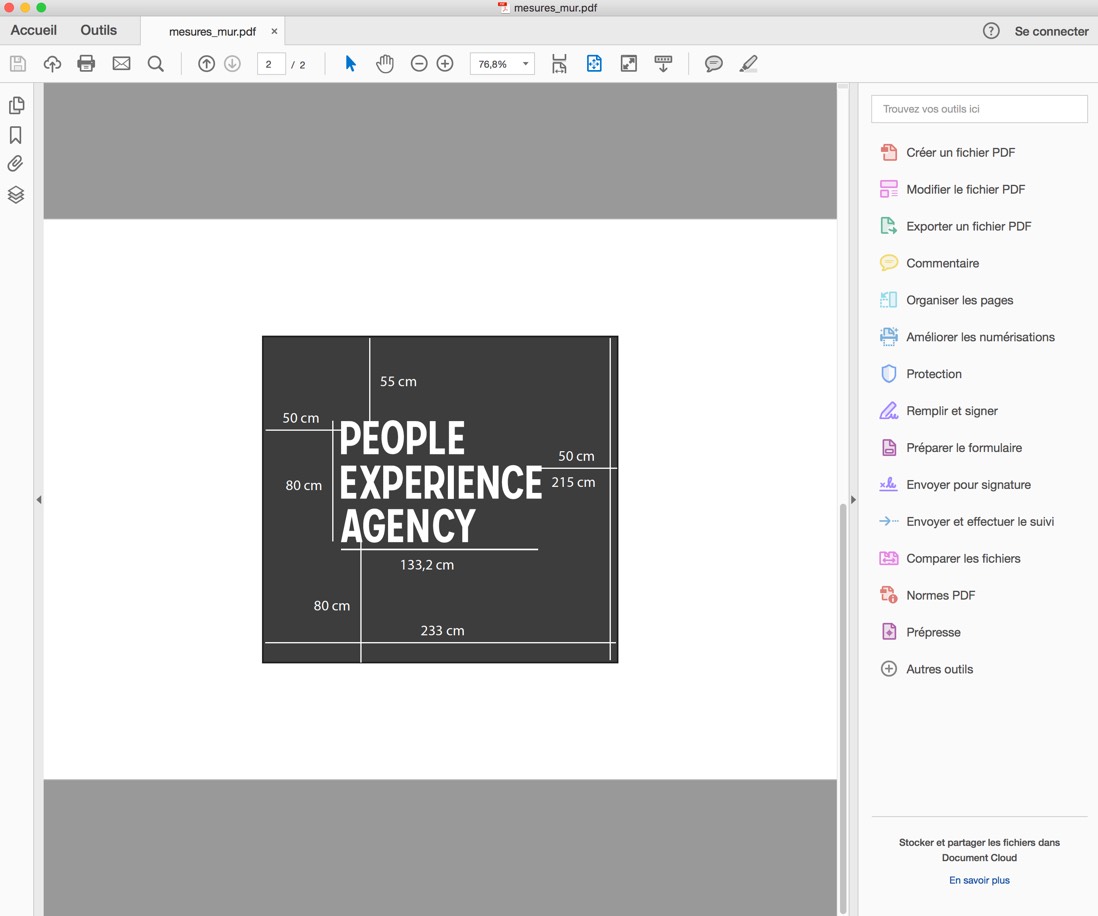Open the layers panel
This screenshot has height=916, width=1098.
click(16, 194)
